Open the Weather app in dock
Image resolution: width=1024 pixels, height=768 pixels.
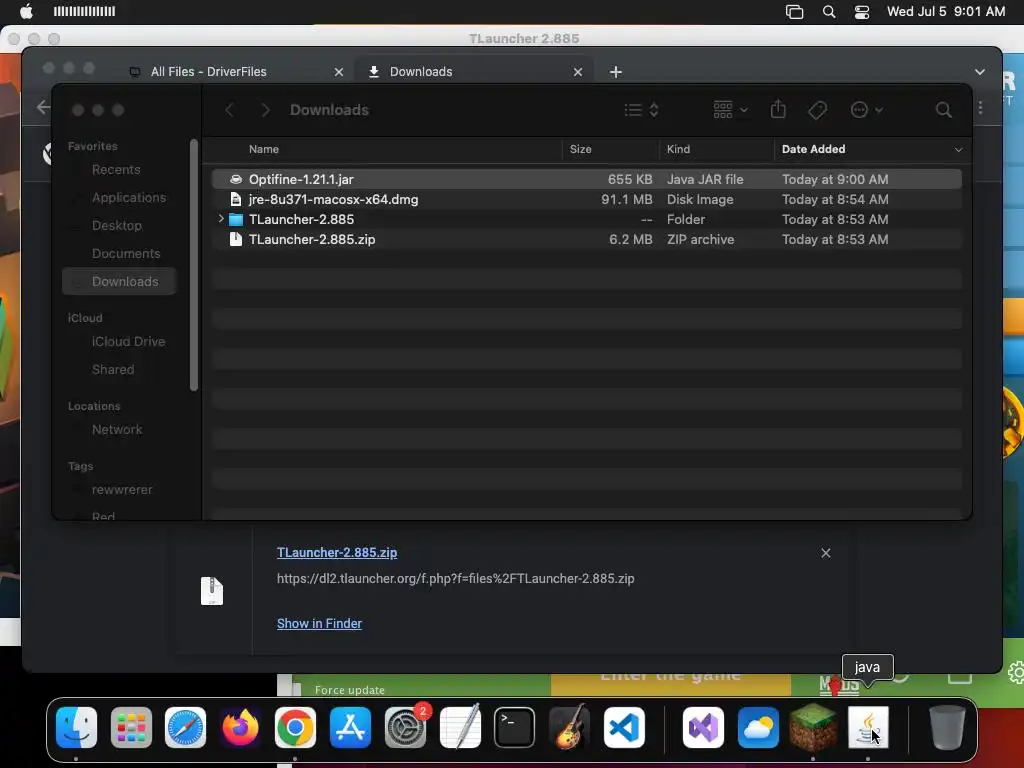click(758, 727)
